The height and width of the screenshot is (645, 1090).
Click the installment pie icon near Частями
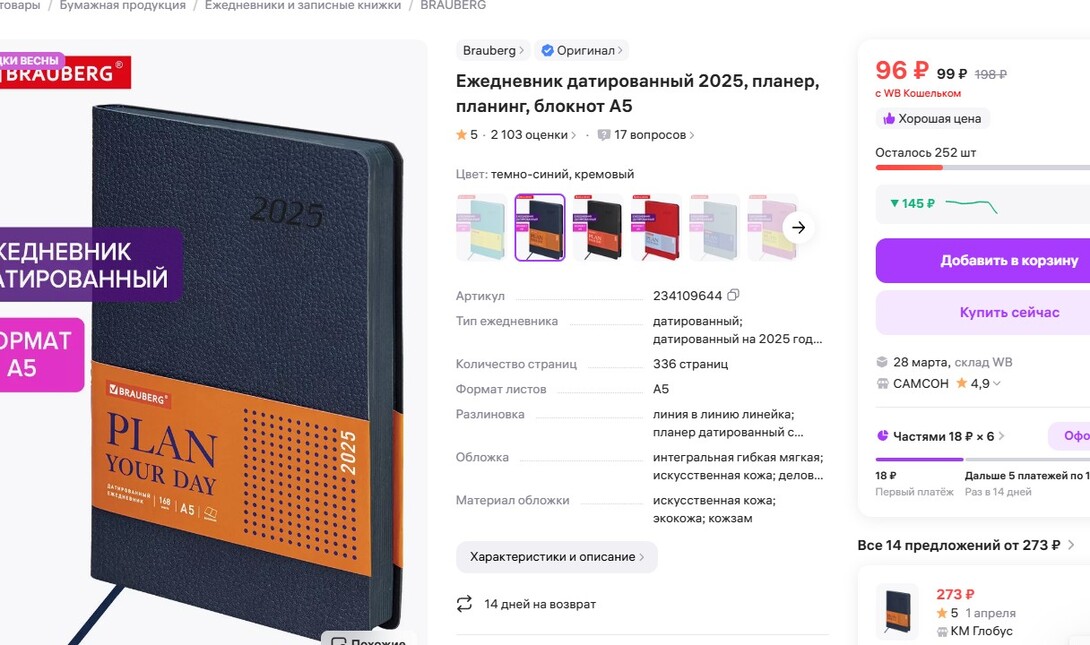point(882,436)
